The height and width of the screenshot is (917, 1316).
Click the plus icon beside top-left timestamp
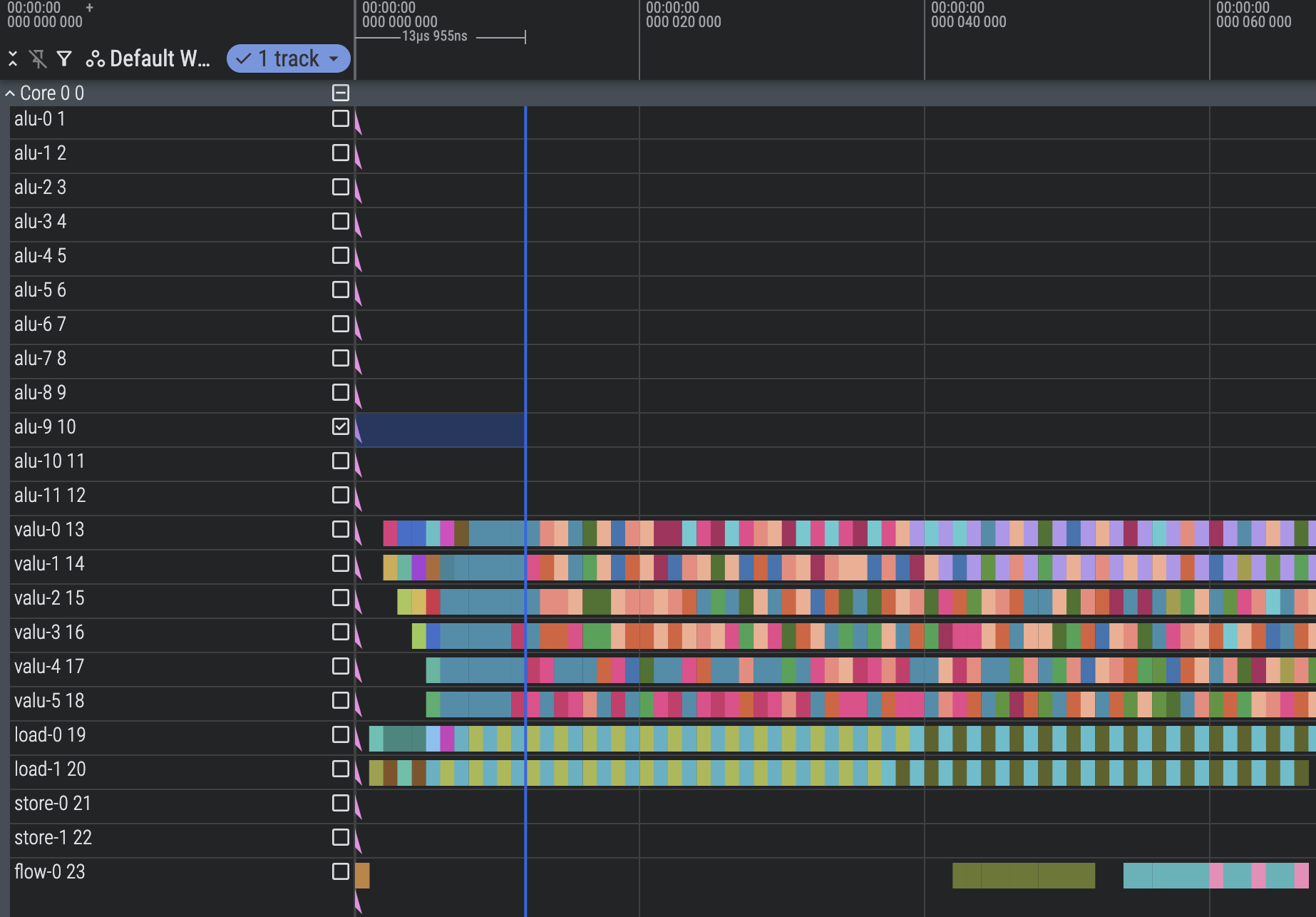click(89, 8)
